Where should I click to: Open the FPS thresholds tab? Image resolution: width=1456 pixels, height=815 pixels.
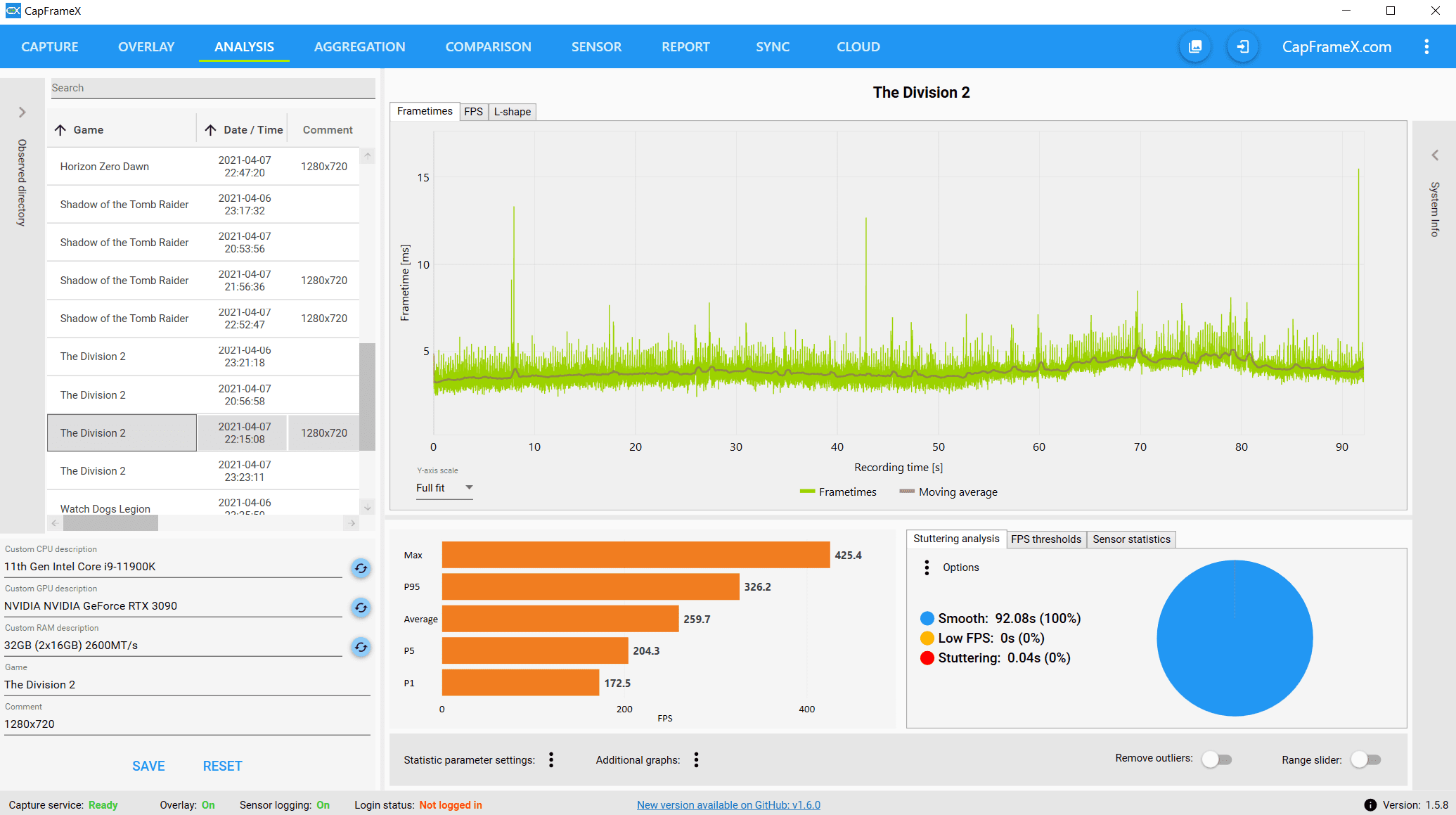pyautogui.click(x=1045, y=539)
